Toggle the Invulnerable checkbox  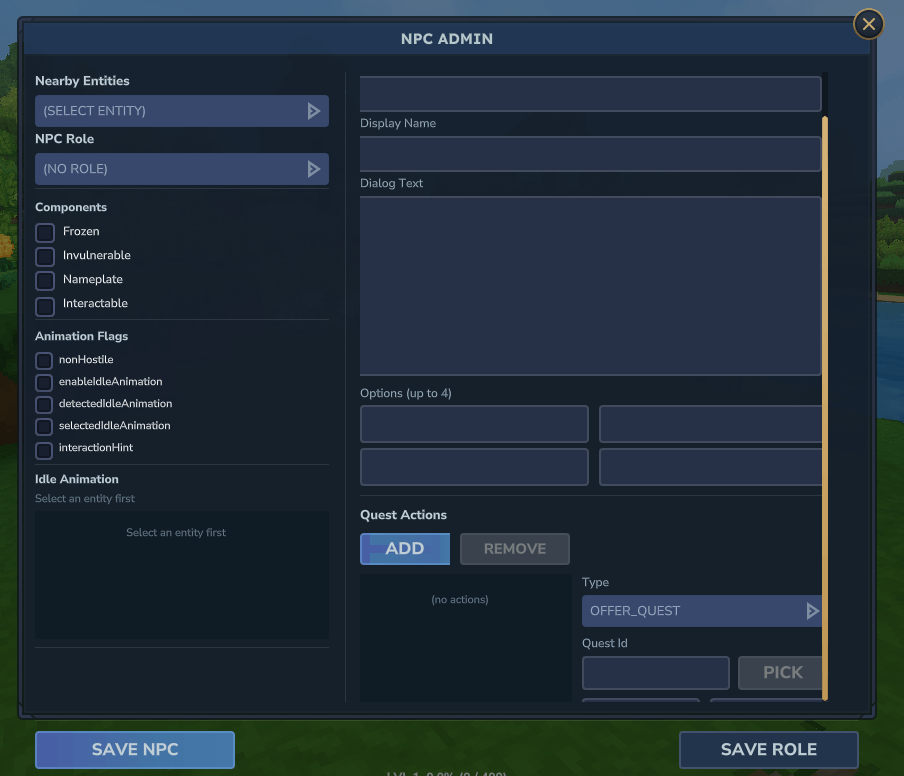(45, 257)
